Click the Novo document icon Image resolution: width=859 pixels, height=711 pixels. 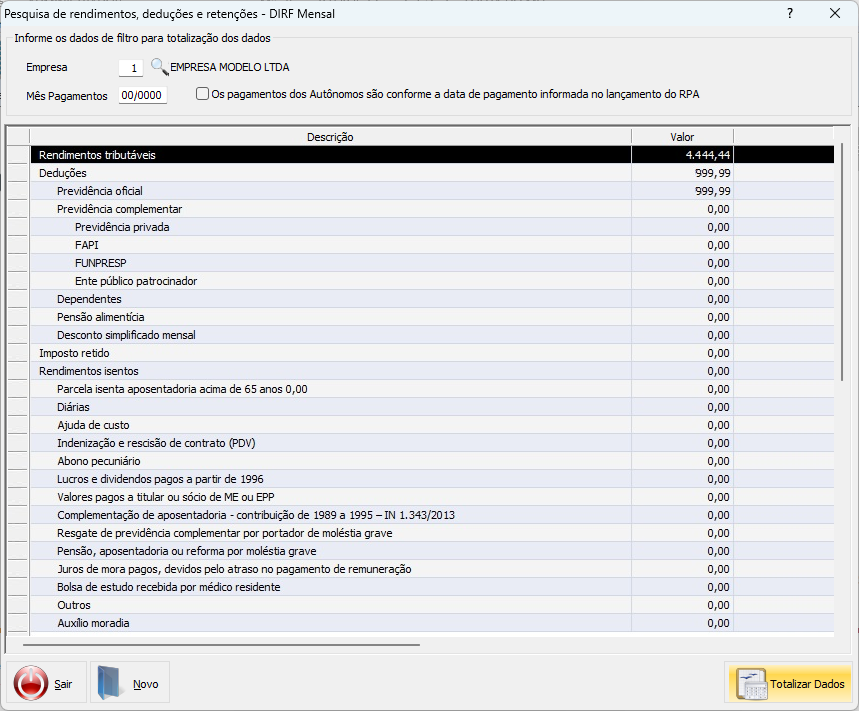(112, 684)
